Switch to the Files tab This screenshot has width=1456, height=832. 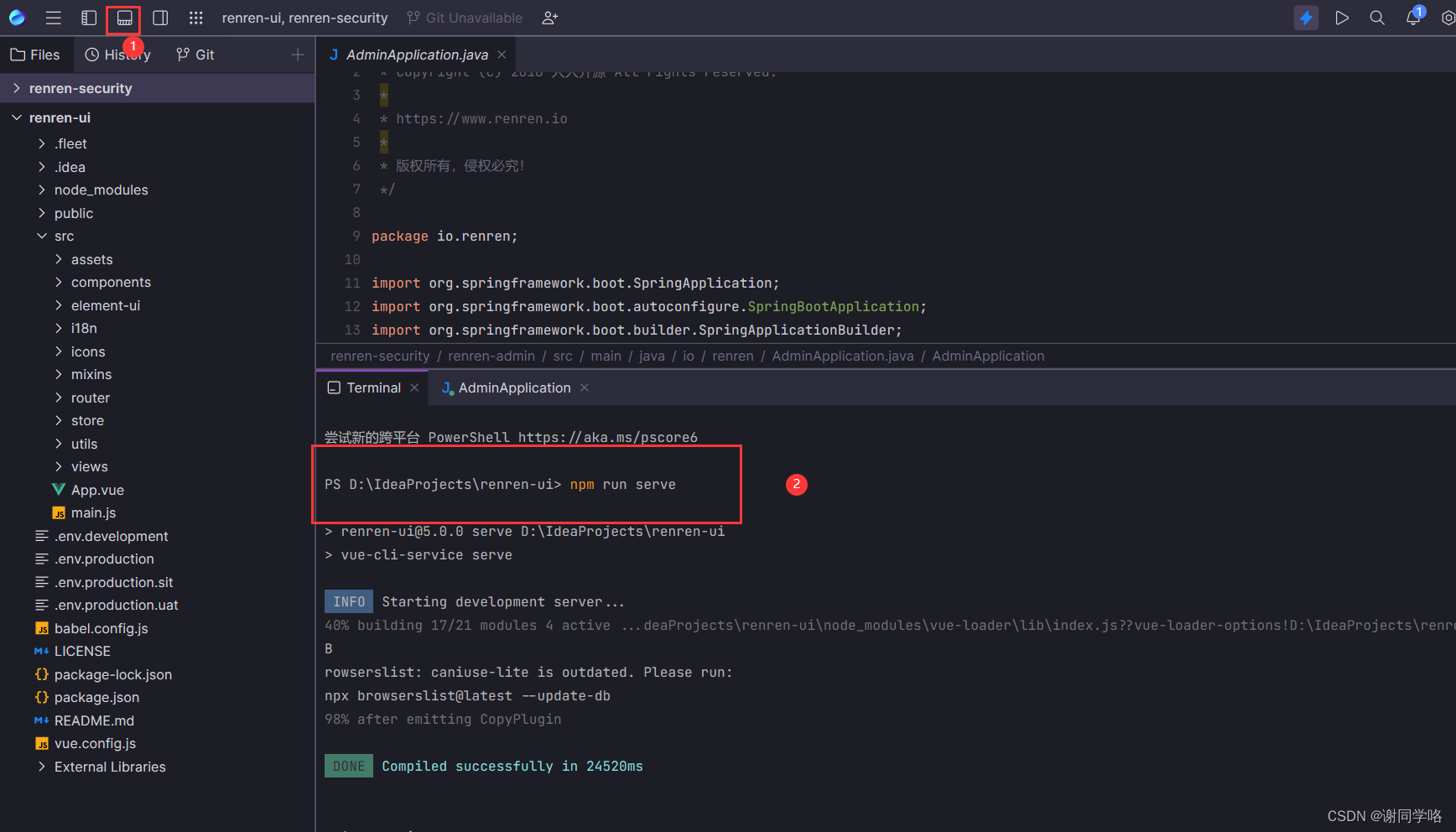pyautogui.click(x=35, y=55)
